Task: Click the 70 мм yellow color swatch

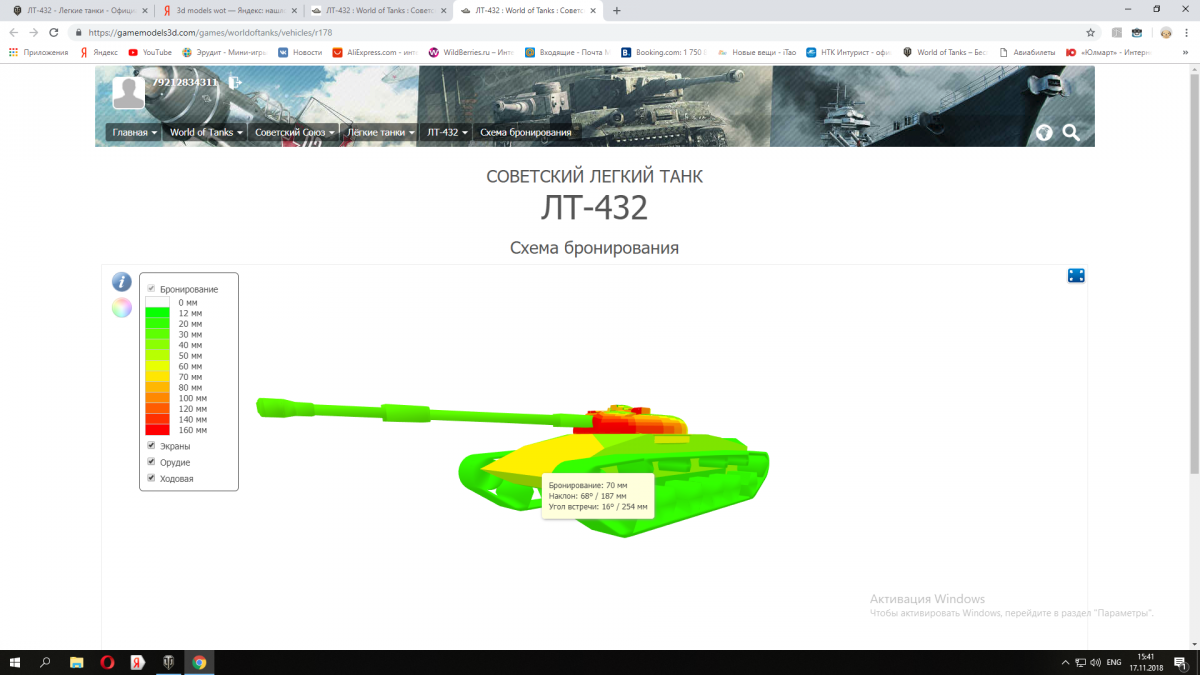Action: pyautogui.click(x=157, y=377)
